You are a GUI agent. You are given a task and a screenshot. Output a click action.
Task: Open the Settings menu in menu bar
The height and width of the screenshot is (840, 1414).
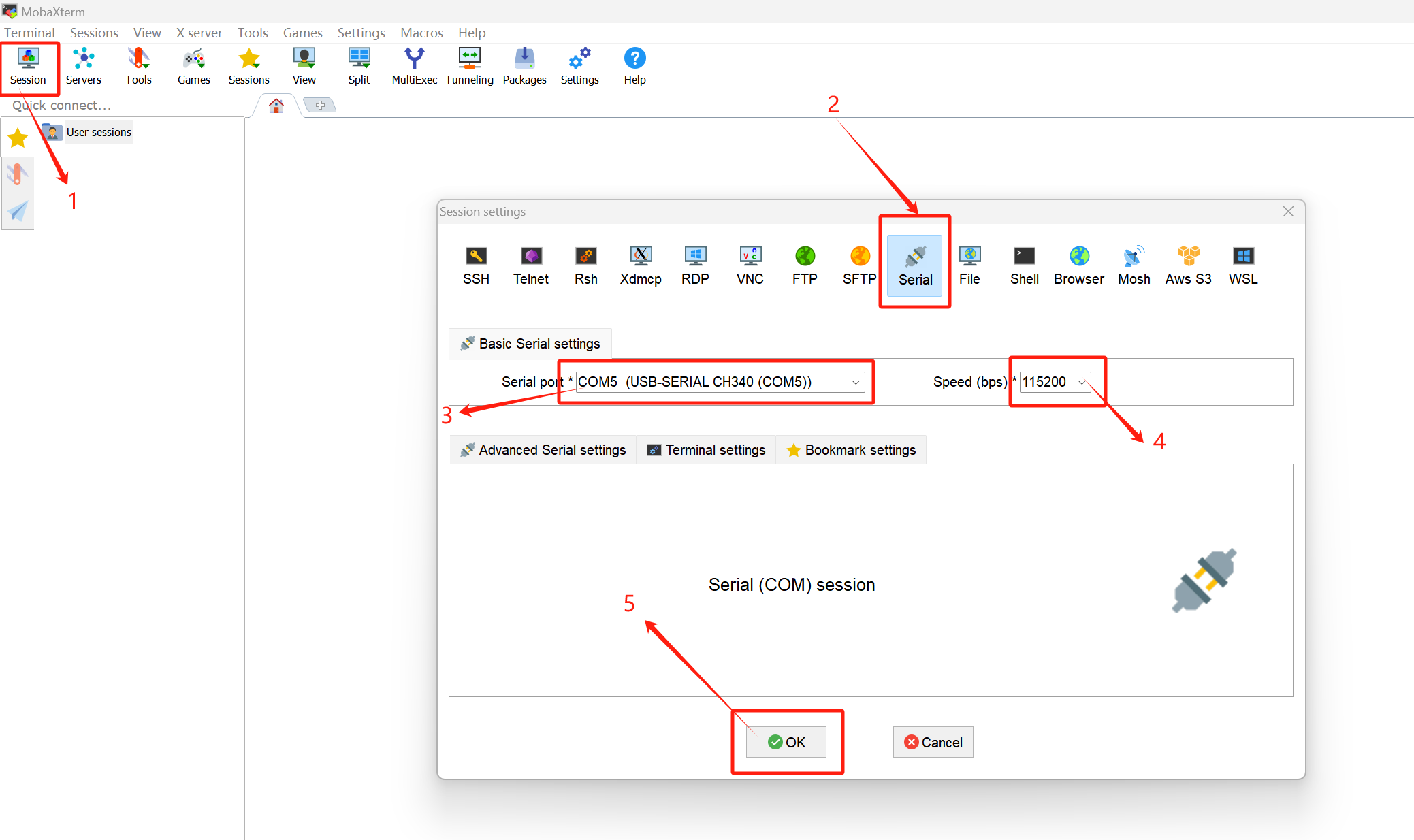pyautogui.click(x=361, y=33)
